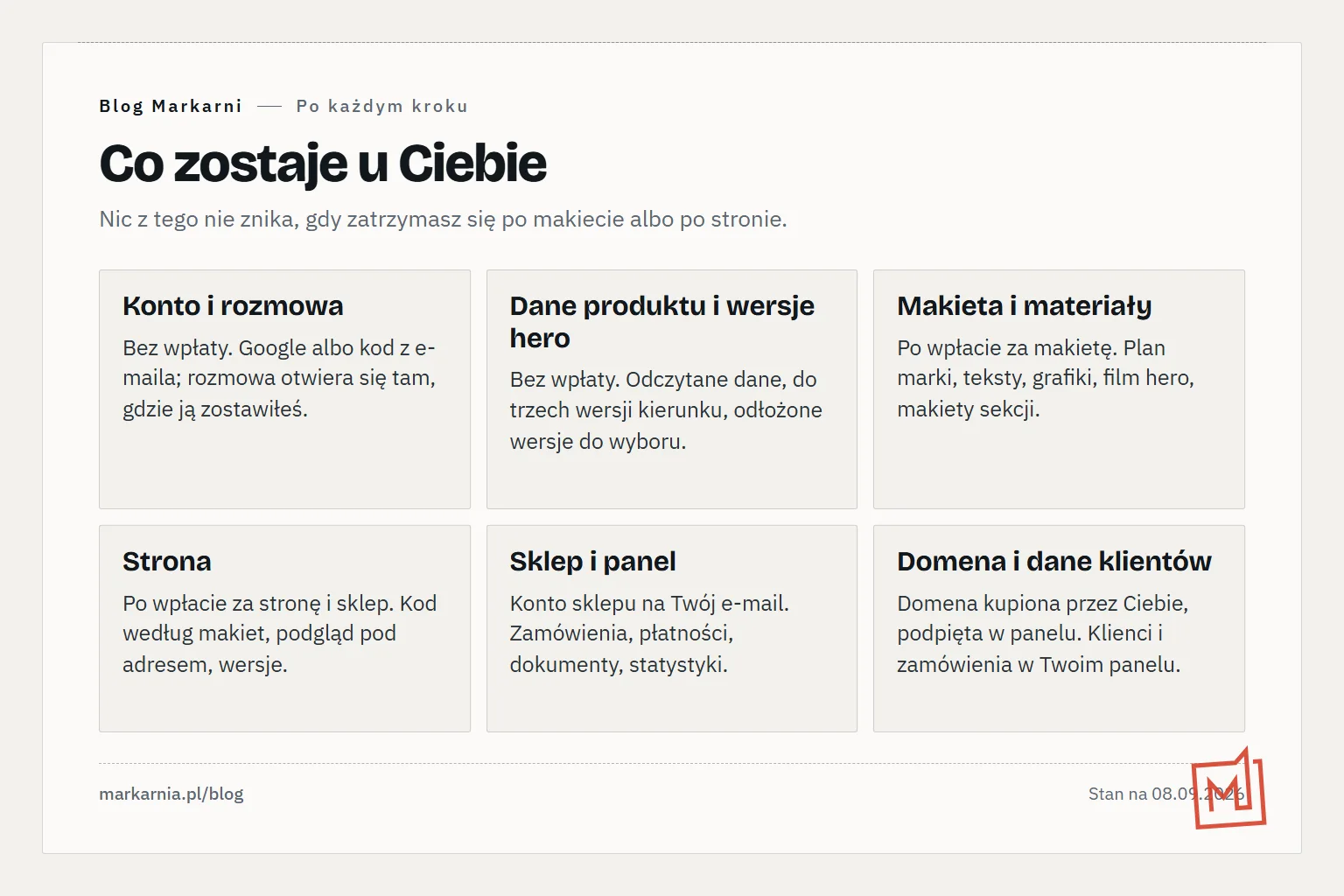Click the Strona description about Kod według makiet

[x=279, y=633]
